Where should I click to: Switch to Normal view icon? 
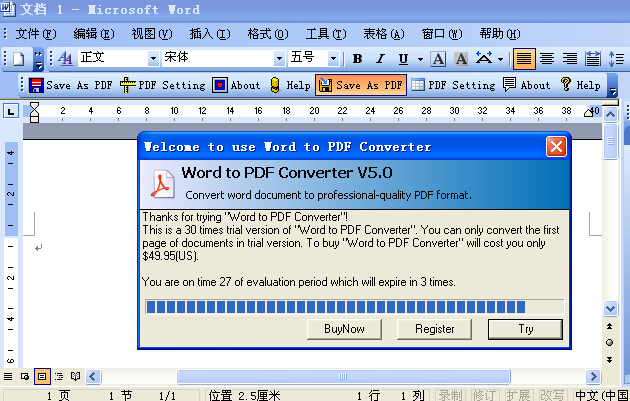click(x=8, y=376)
